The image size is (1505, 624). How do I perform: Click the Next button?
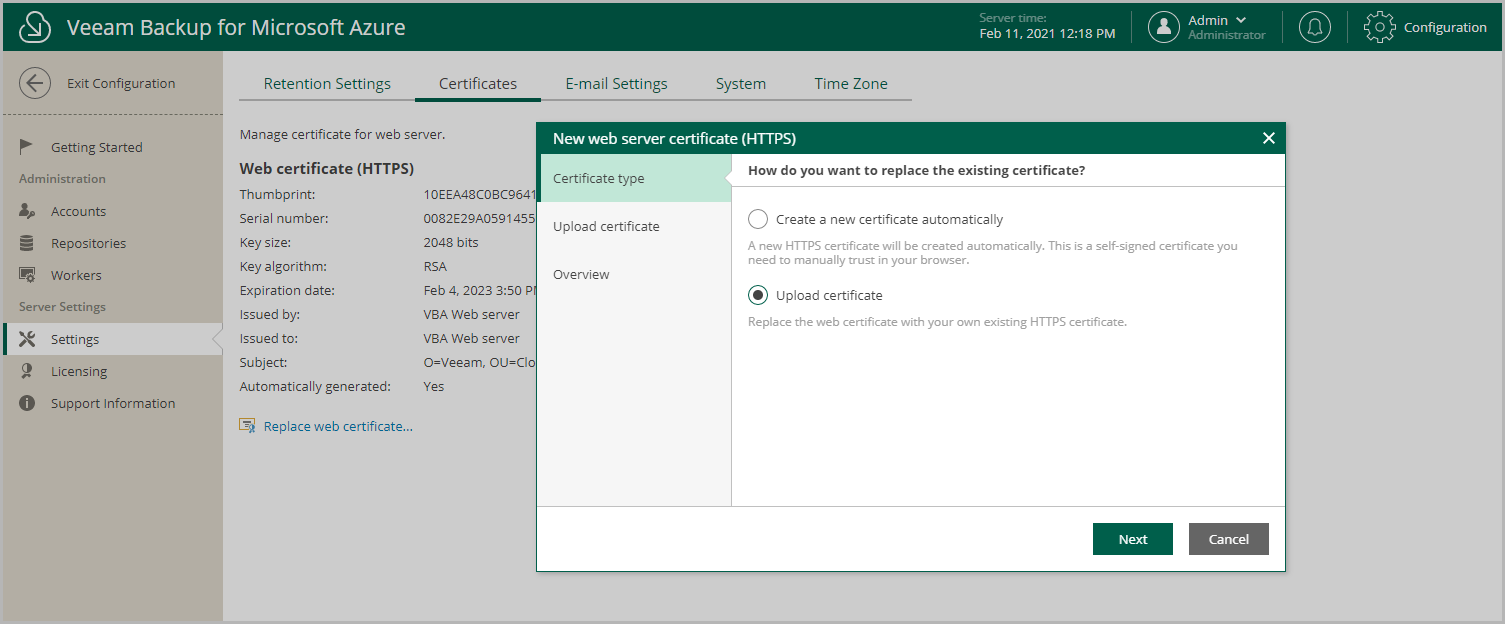tap(1133, 539)
